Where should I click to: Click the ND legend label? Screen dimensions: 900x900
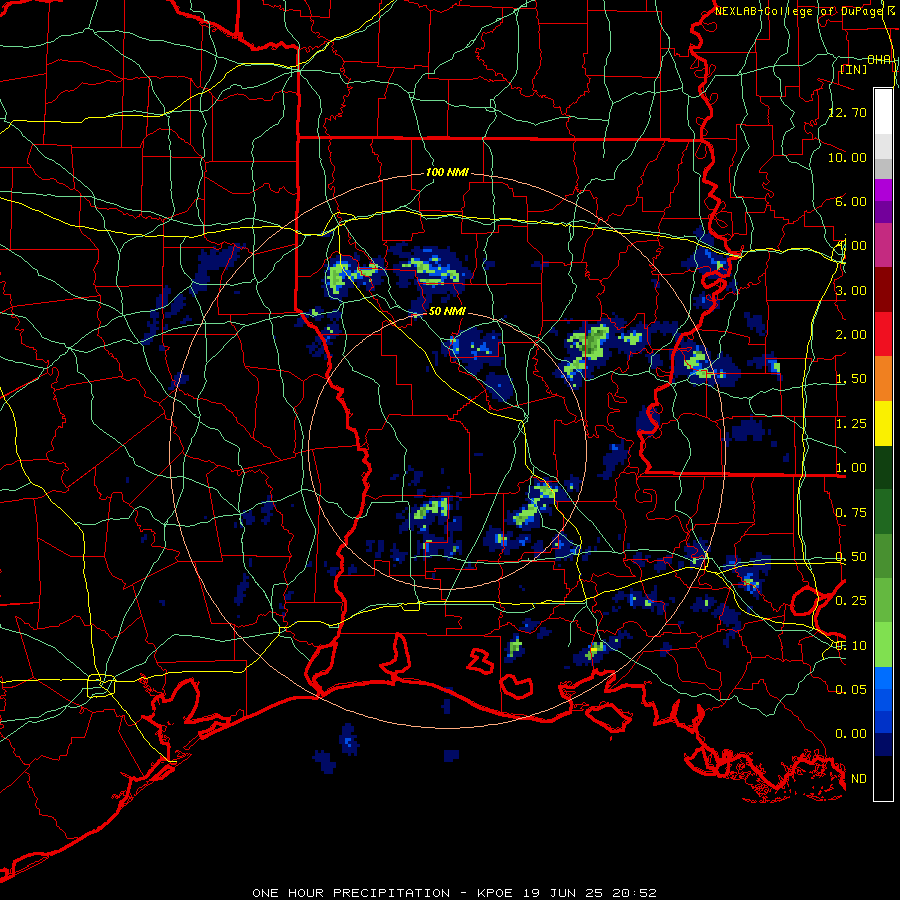click(x=859, y=779)
